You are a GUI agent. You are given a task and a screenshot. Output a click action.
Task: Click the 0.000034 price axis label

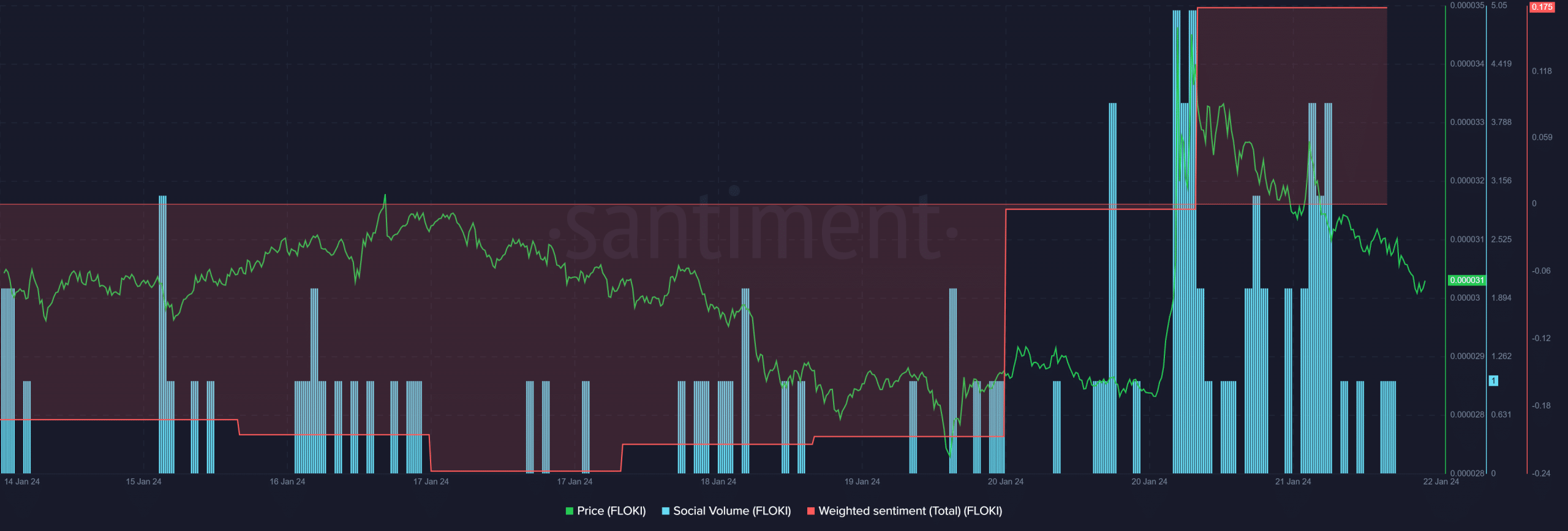[x=1467, y=64]
